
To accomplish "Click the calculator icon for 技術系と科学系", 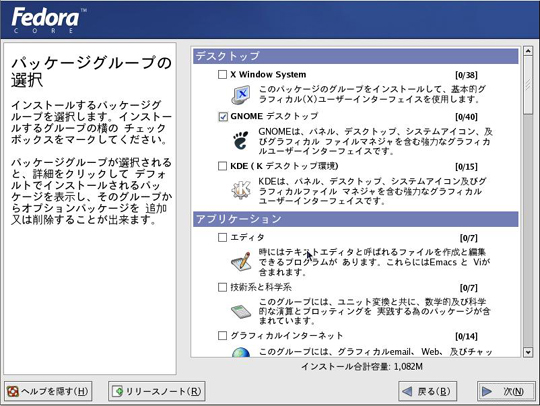I will tap(241, 312).
